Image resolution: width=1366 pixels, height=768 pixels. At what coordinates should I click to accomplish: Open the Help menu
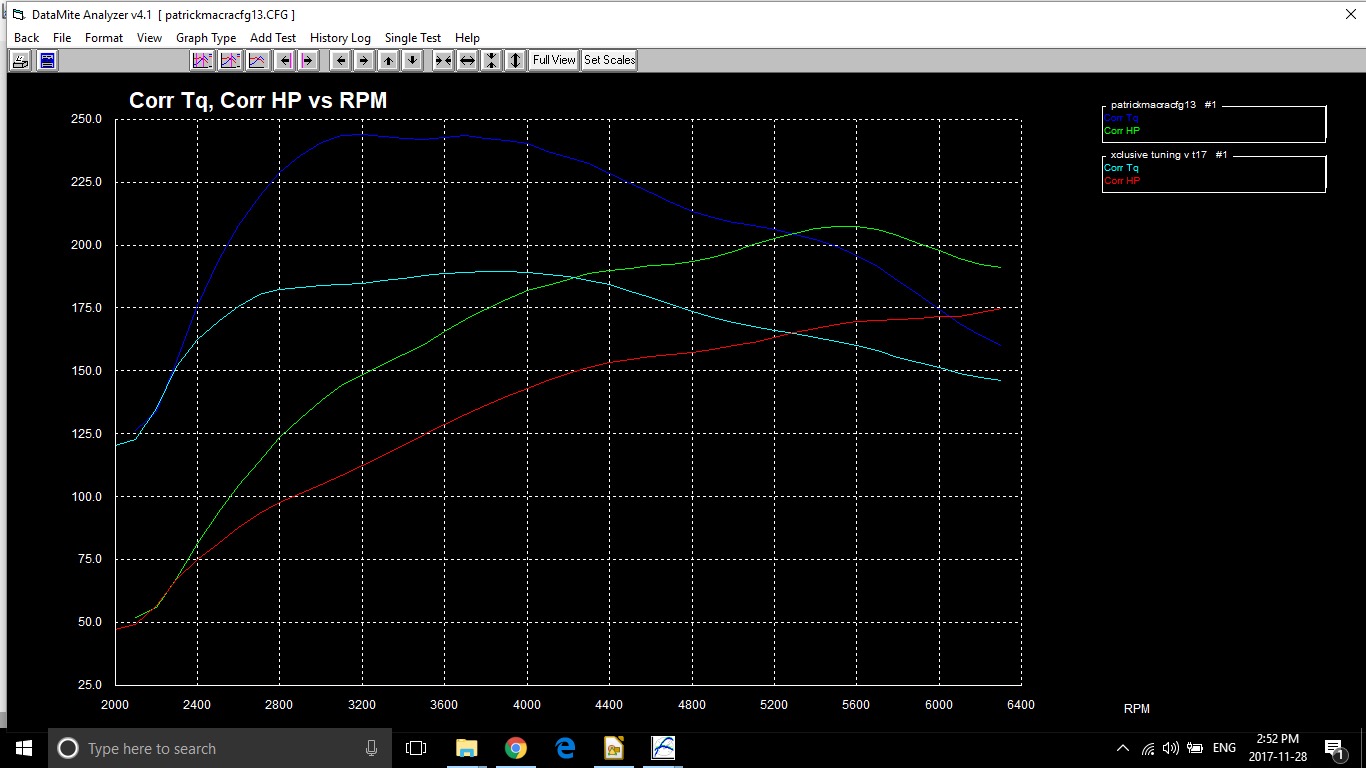[467, 38]
